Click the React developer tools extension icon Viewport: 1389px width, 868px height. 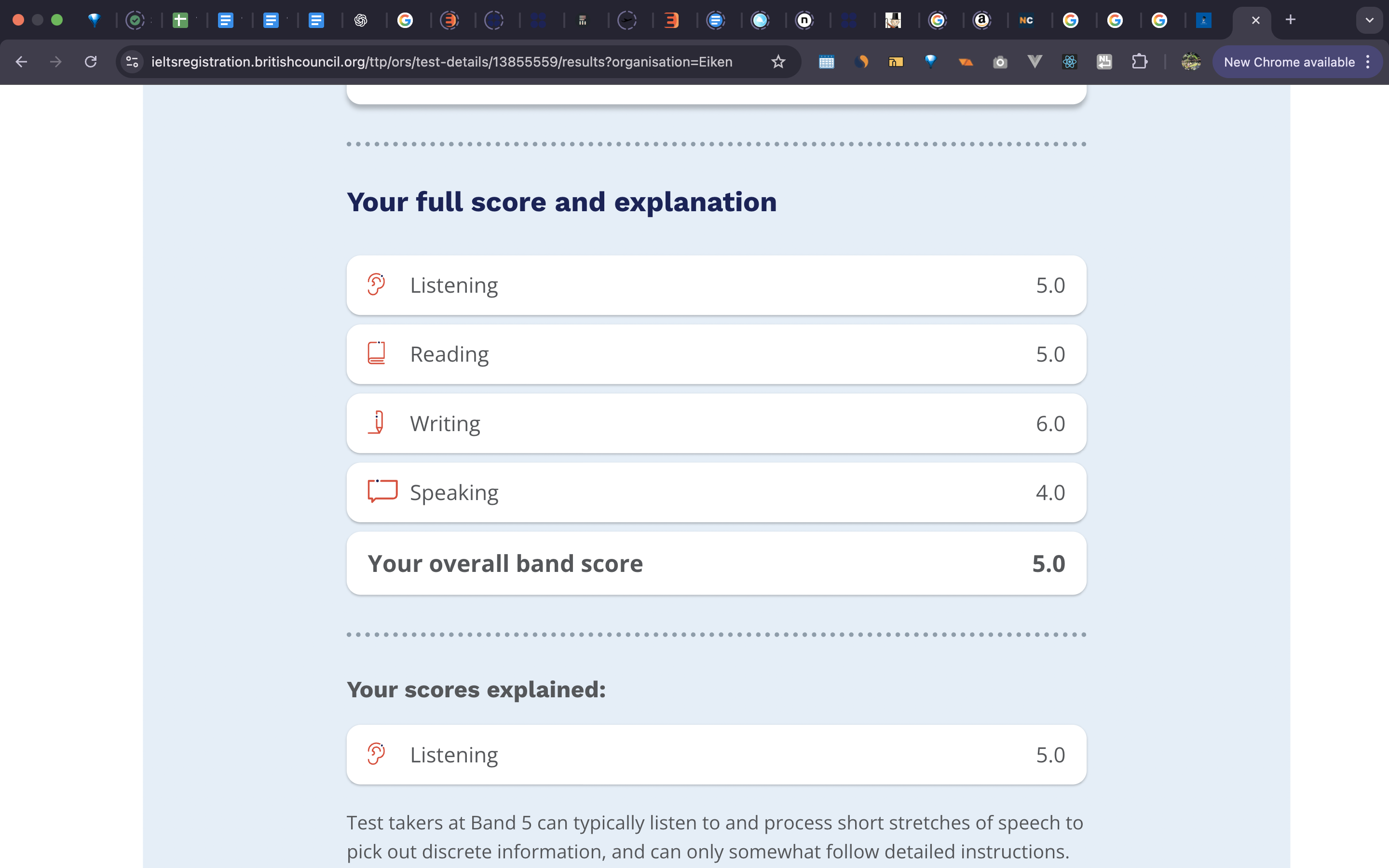click(1069, 62)
